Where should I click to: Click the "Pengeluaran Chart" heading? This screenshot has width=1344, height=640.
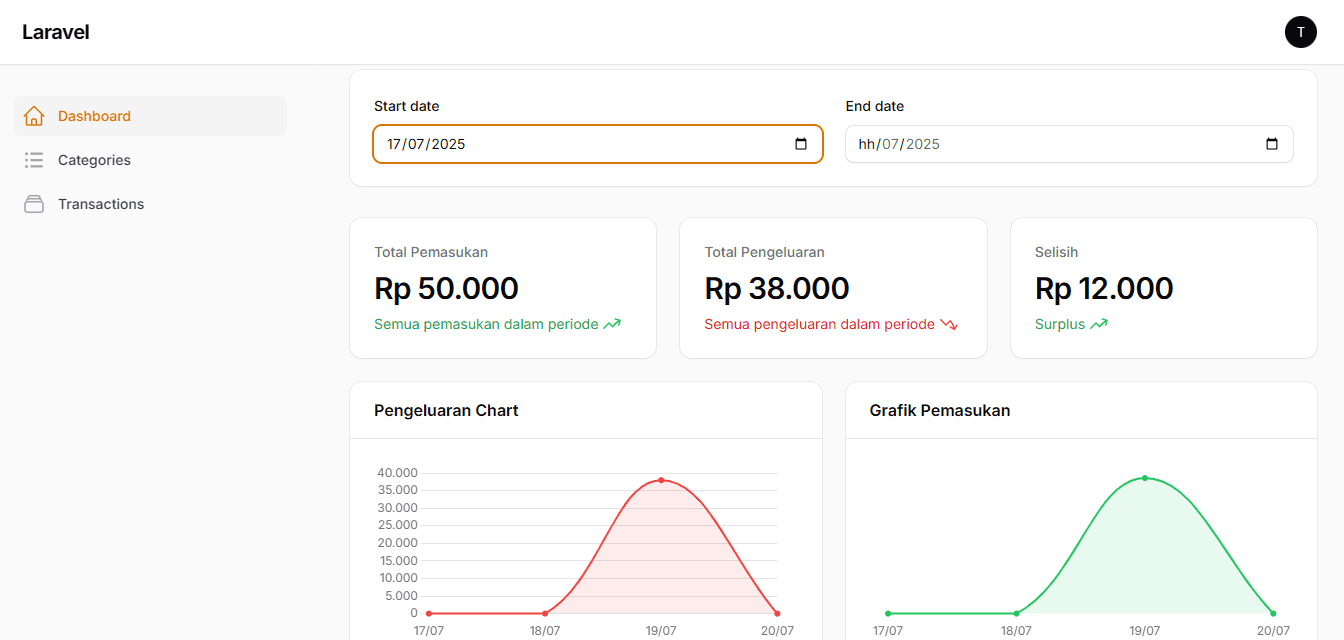(446, 410)
